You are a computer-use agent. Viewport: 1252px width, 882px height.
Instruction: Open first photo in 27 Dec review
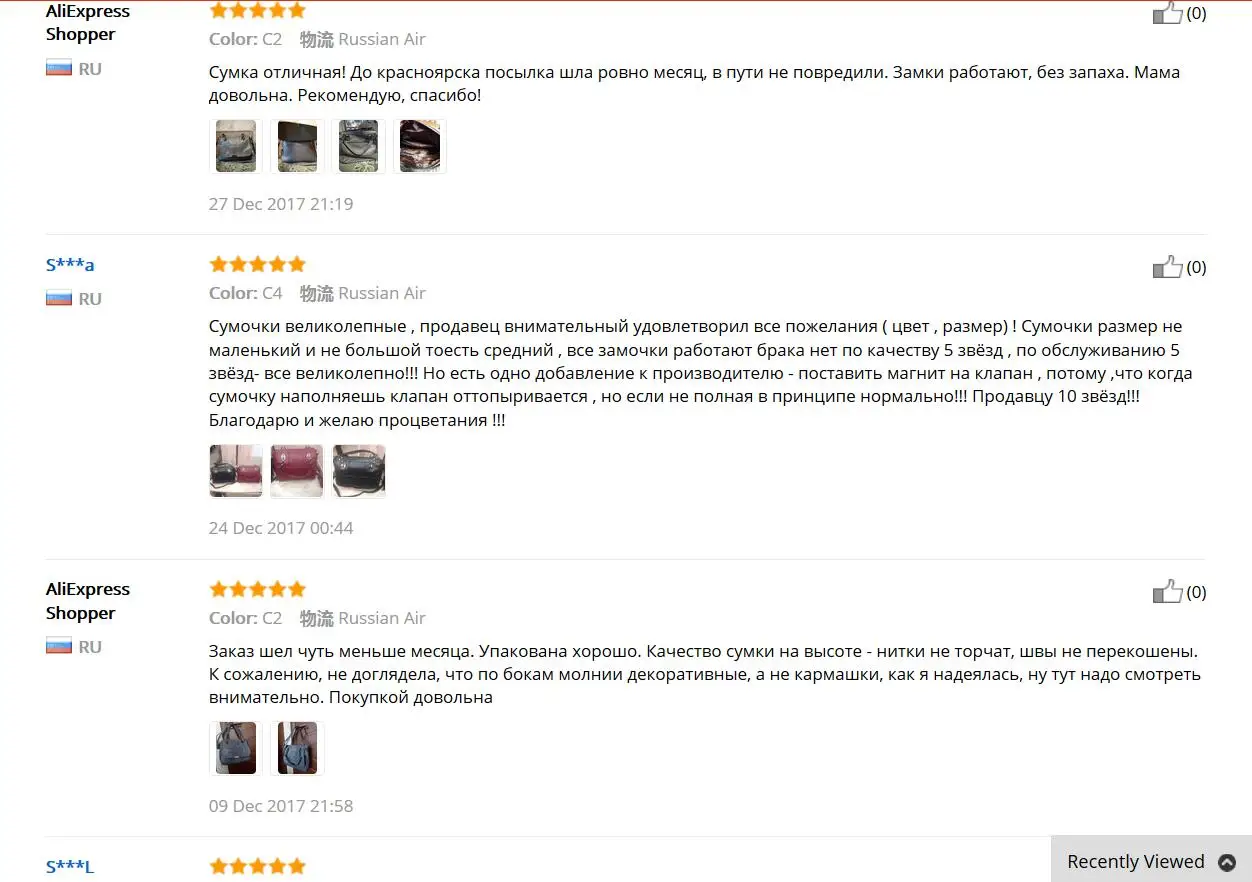pos(236,146)
